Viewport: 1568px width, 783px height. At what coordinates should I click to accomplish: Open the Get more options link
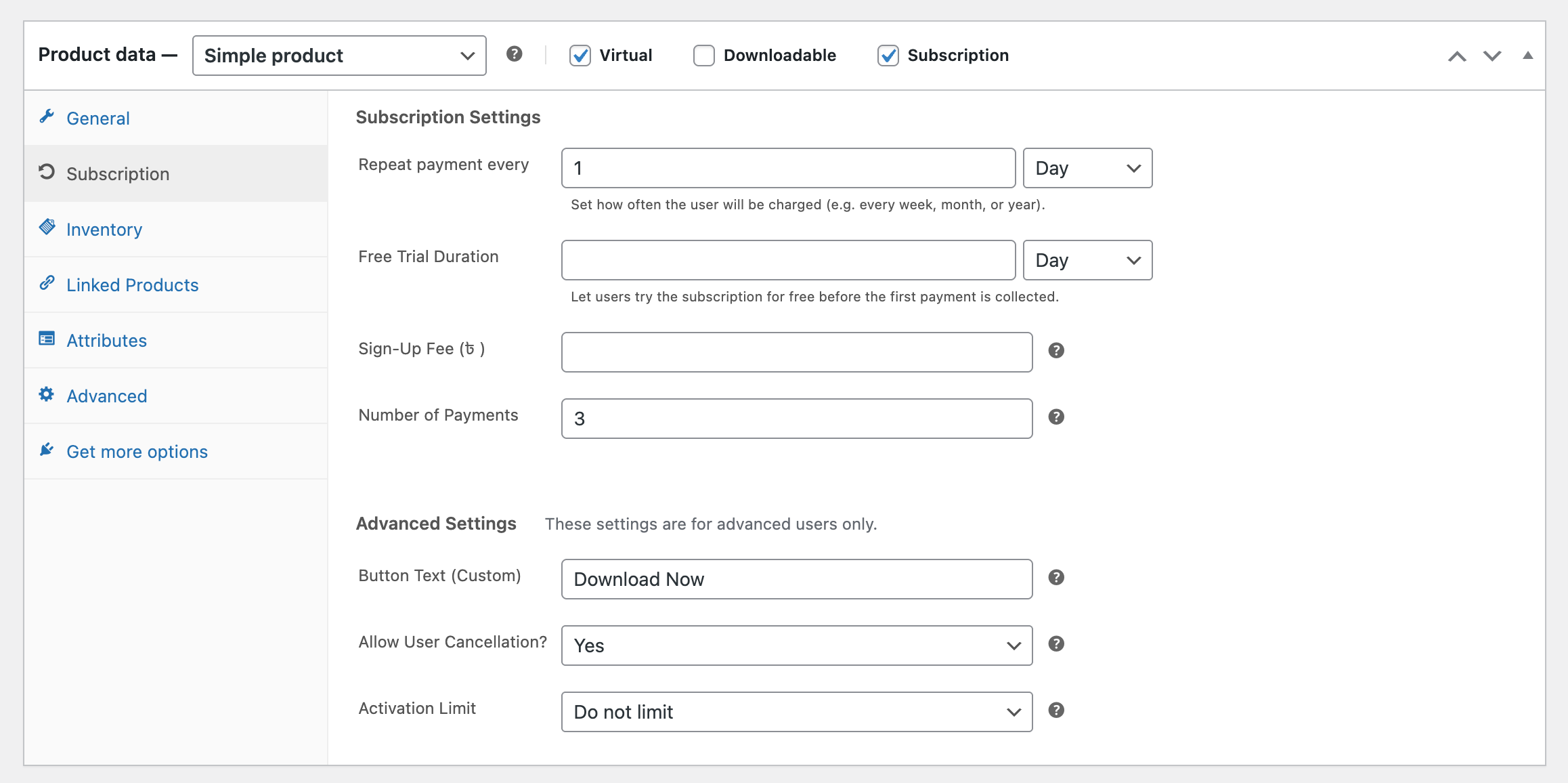click(176, 451)
